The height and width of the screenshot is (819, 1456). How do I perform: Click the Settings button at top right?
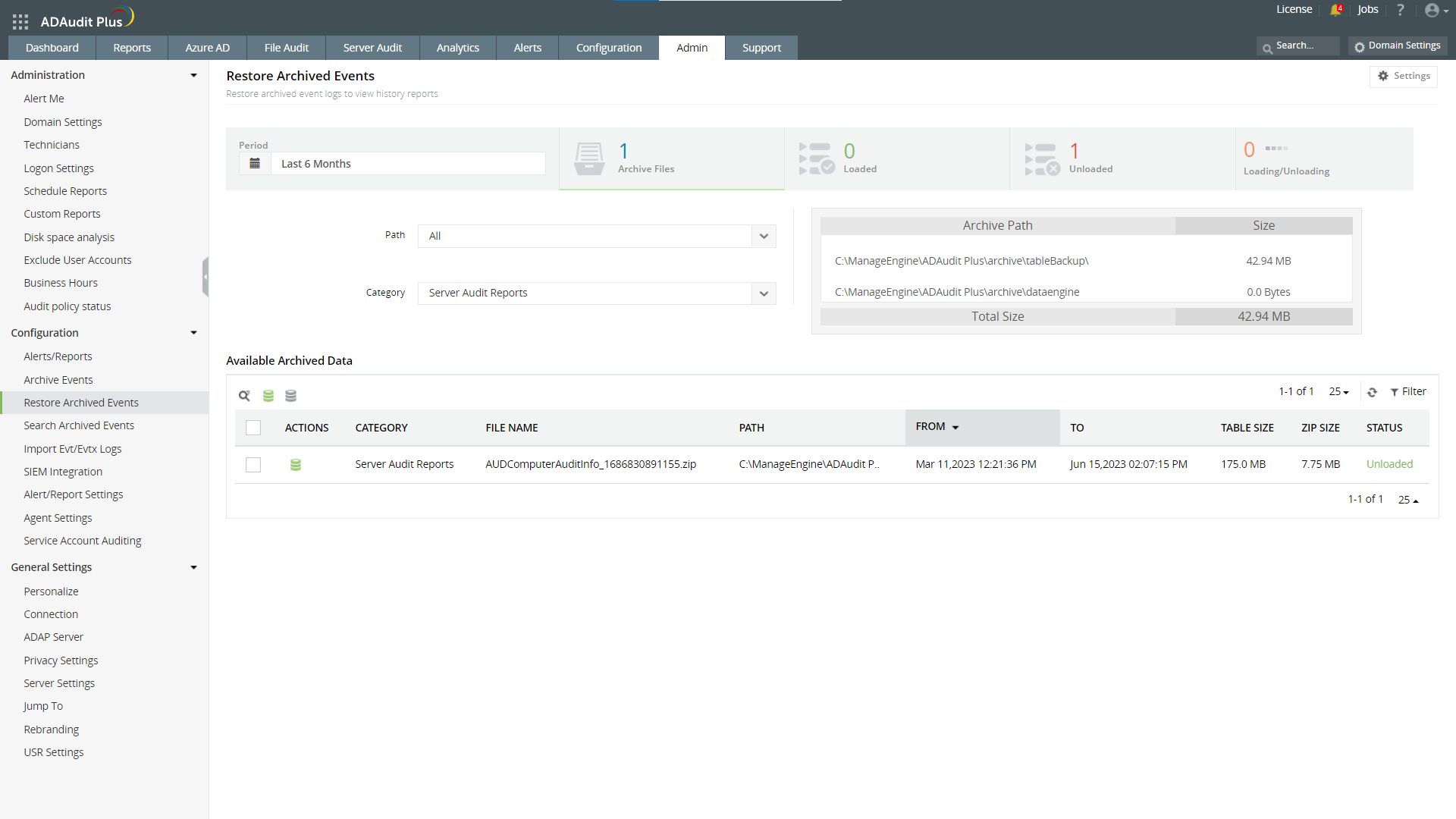point(1404,76)
